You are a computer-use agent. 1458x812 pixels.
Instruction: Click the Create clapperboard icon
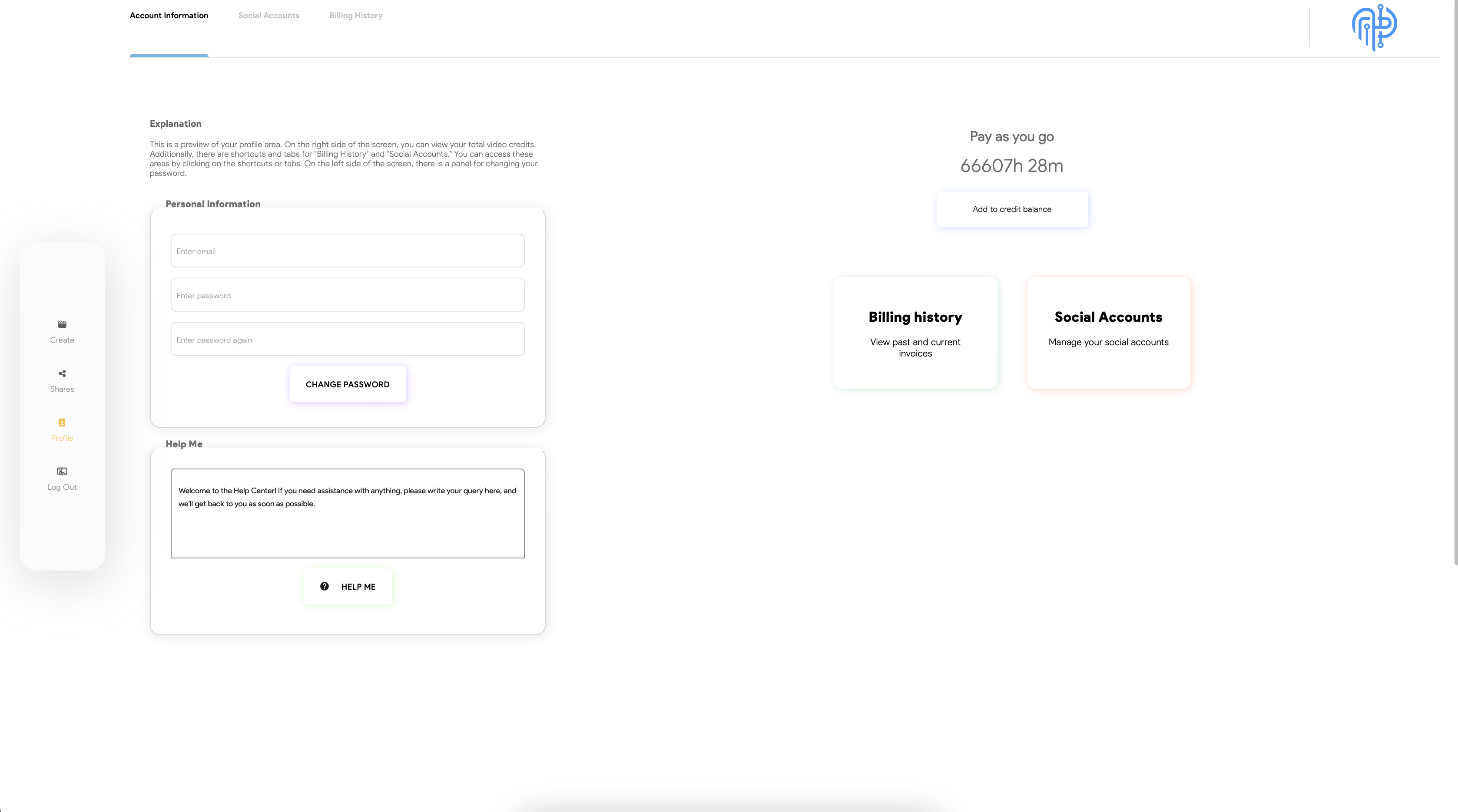coord(62,324)
